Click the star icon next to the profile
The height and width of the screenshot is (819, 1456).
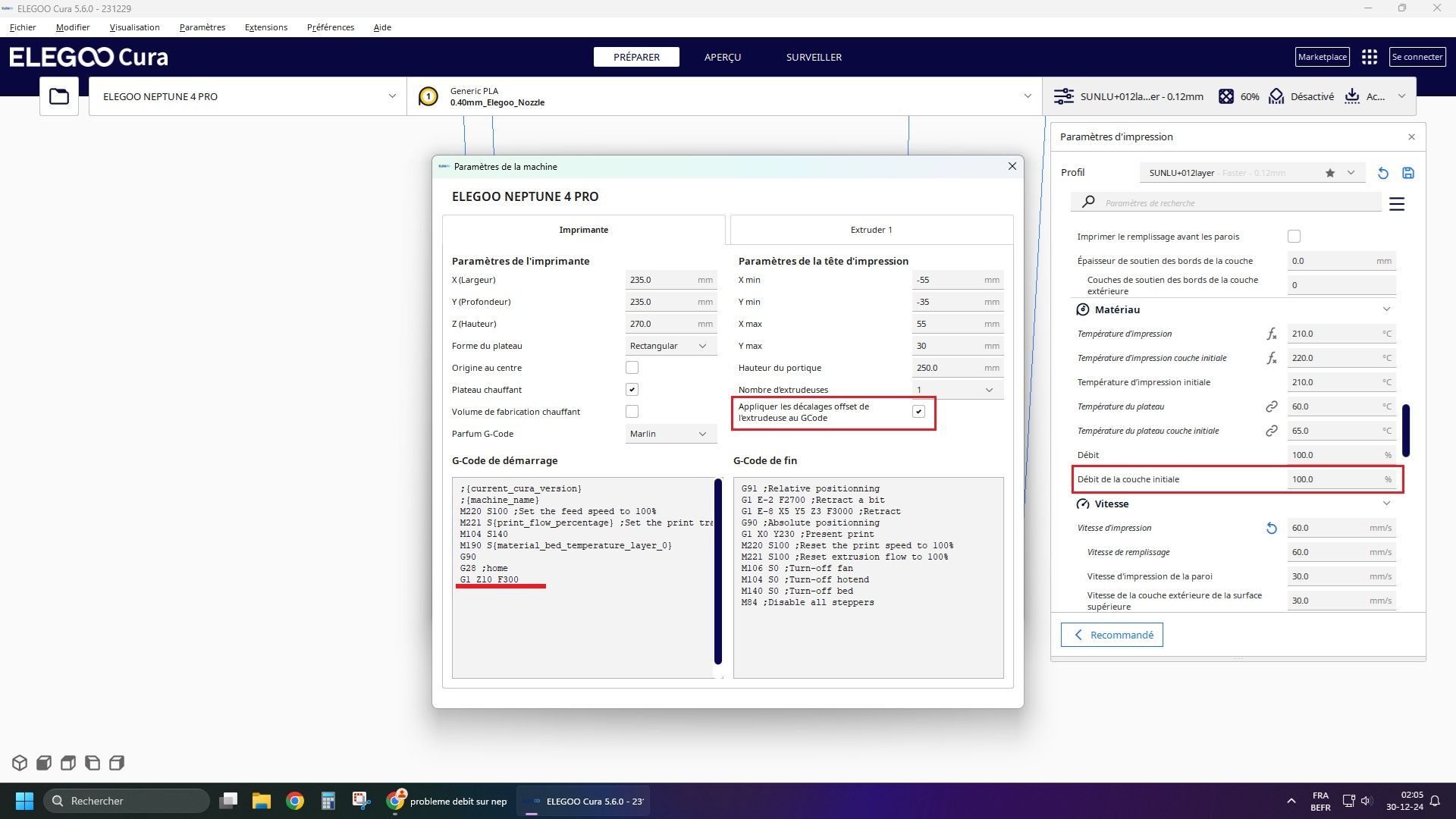click(x=1329, y=173)
